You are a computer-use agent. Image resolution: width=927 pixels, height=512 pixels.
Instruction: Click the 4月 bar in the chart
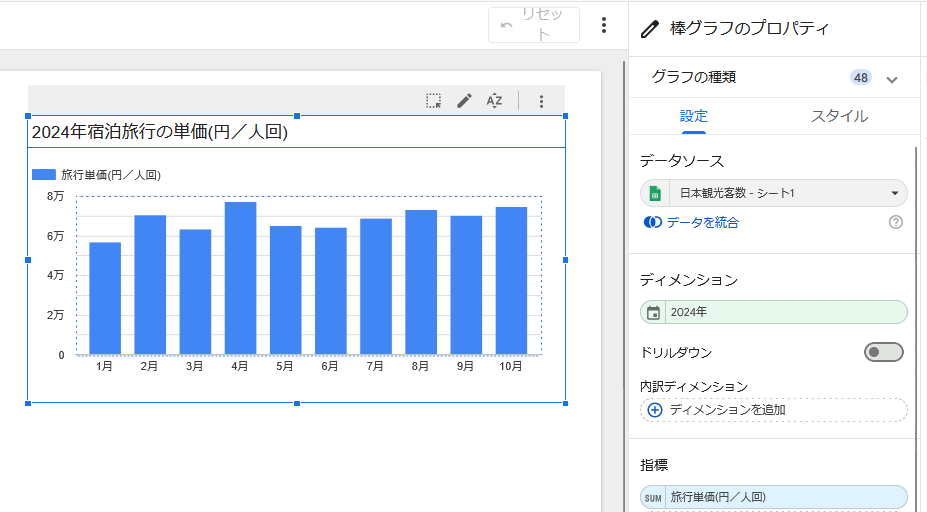[240, 278]
